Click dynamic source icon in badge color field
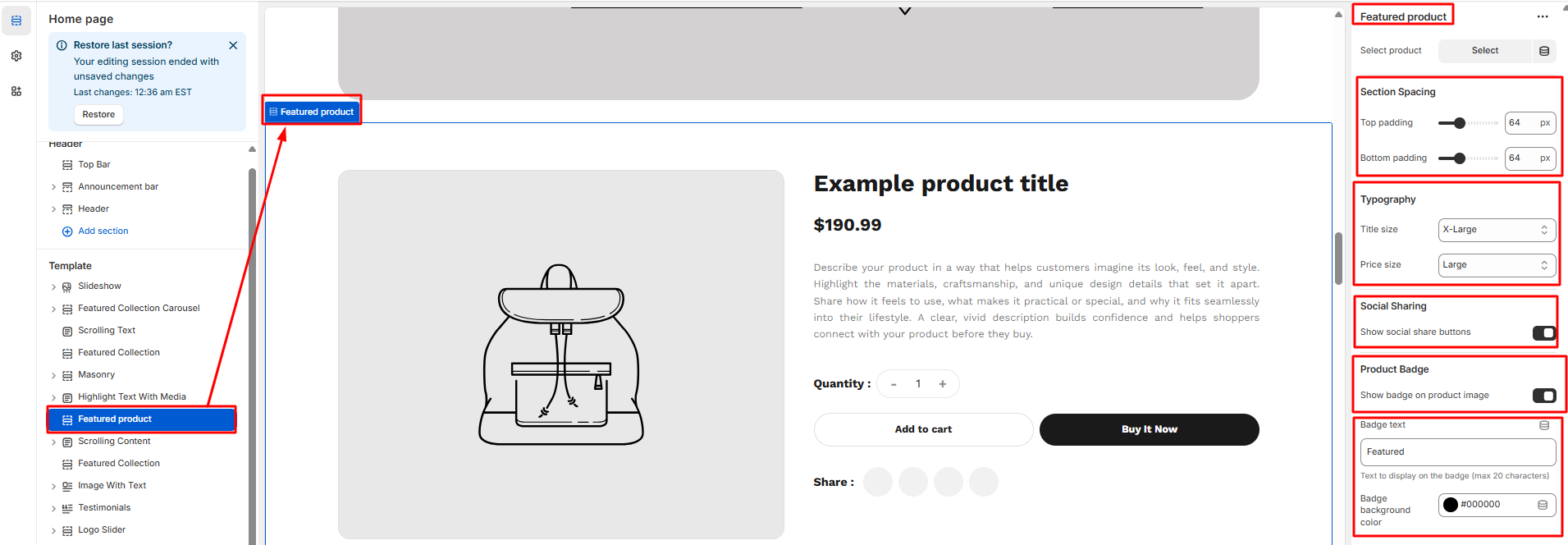1568x545 pixels. 1542,505
